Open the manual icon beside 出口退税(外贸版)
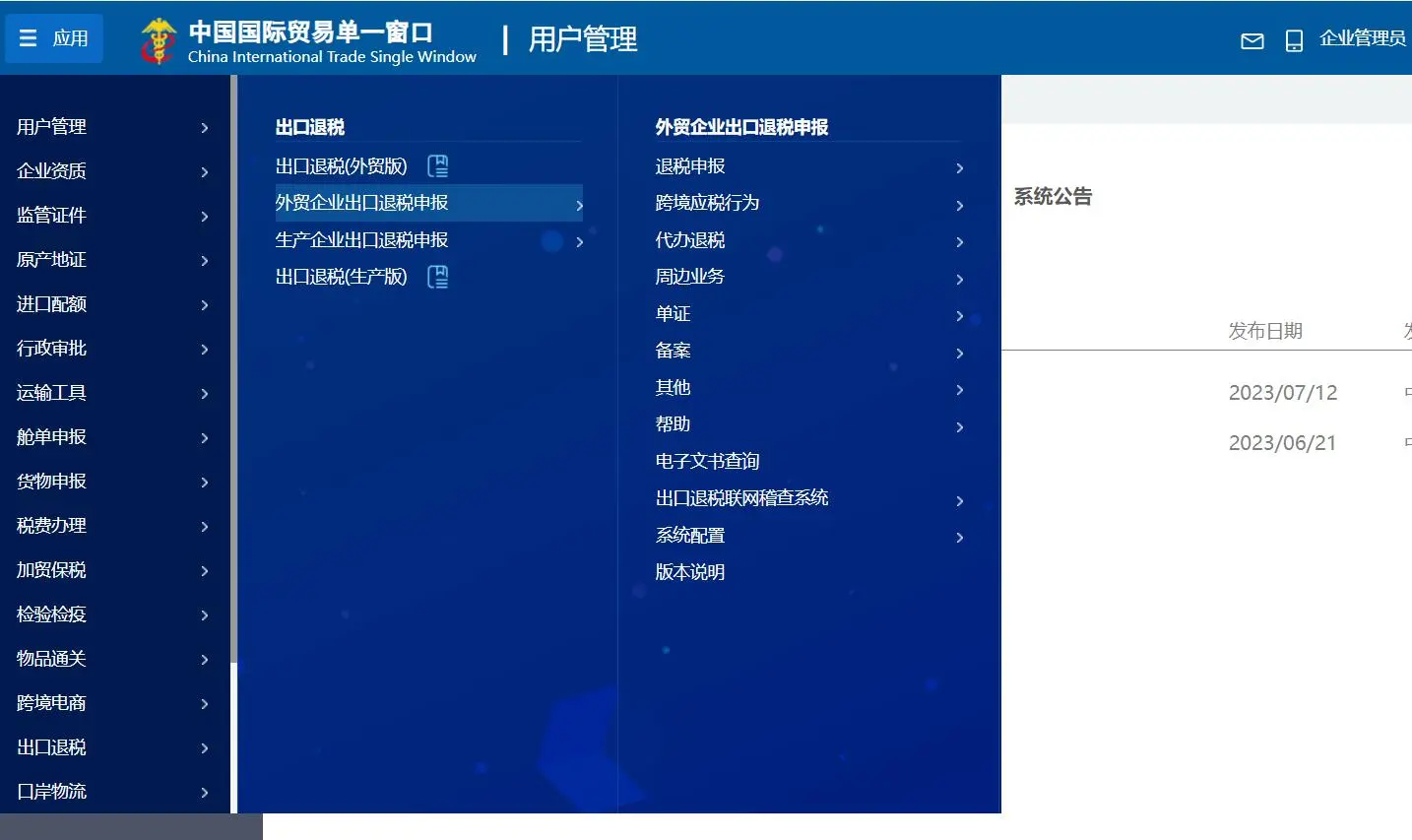Screen dimensions: 1412x840 coord(437,164)
